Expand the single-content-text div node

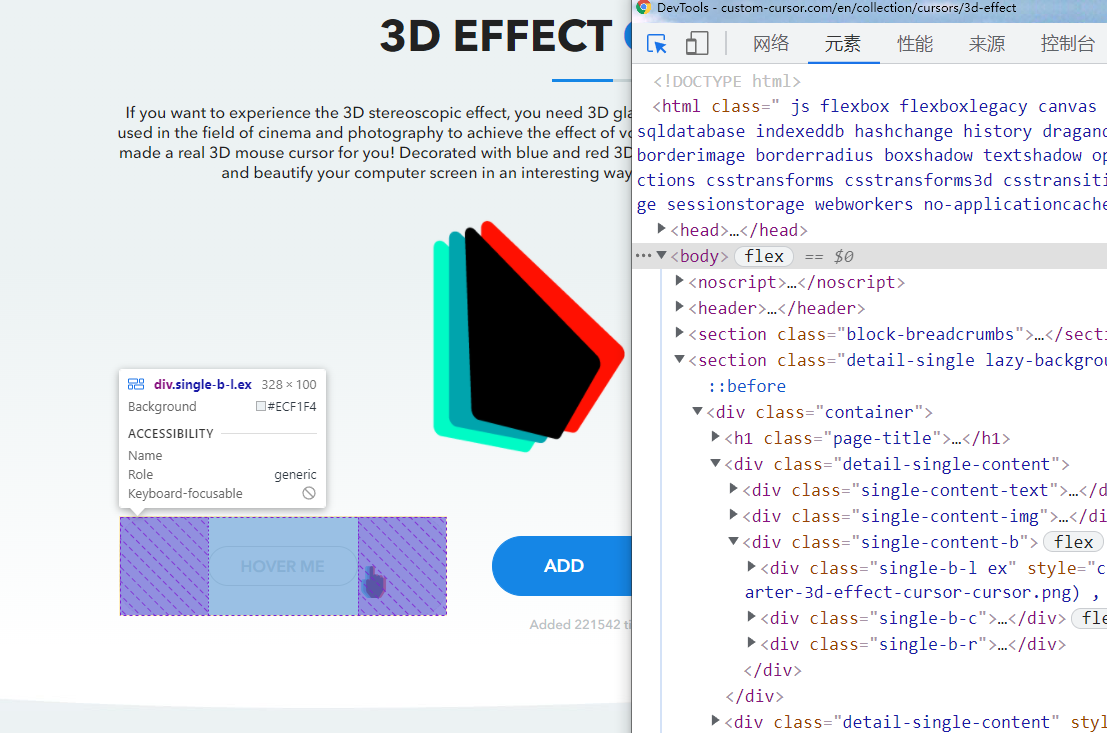tap(734, 489)
